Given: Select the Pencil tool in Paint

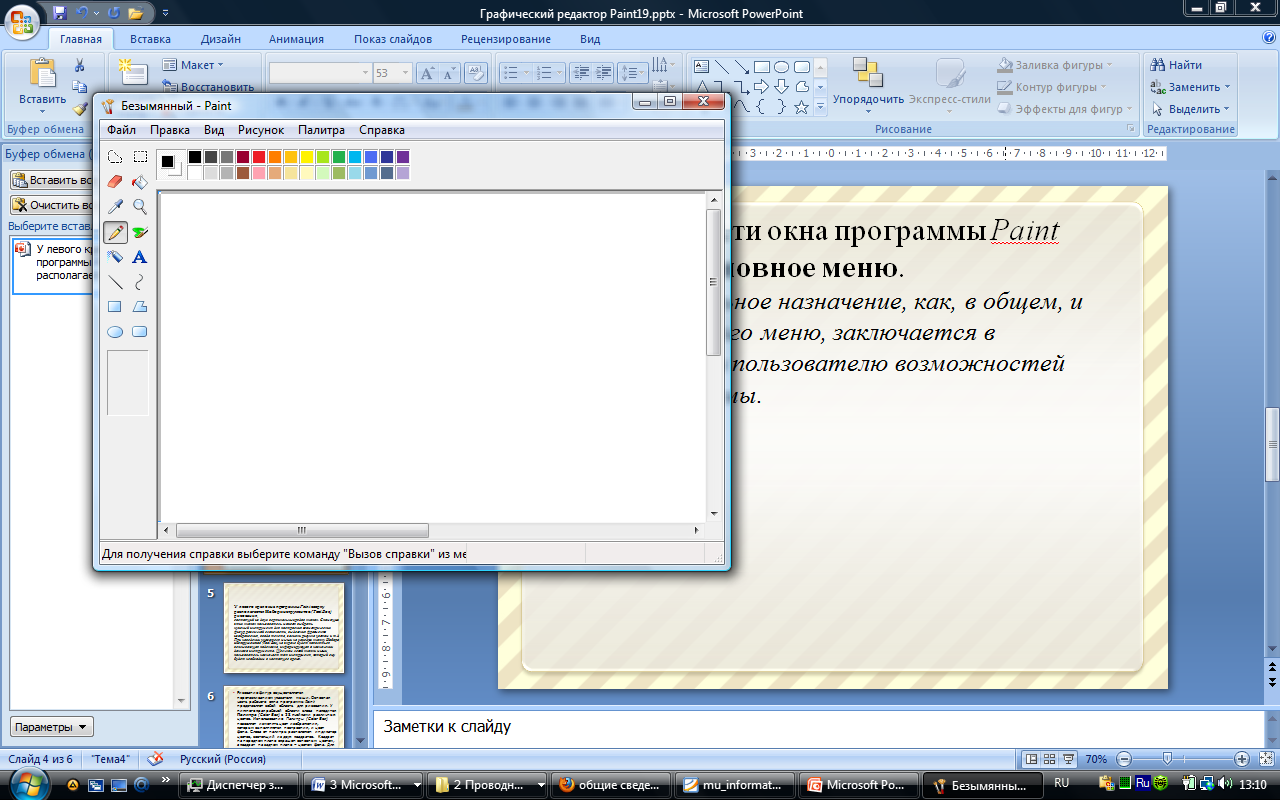Looking at the screenshot, I should [115, 232].
